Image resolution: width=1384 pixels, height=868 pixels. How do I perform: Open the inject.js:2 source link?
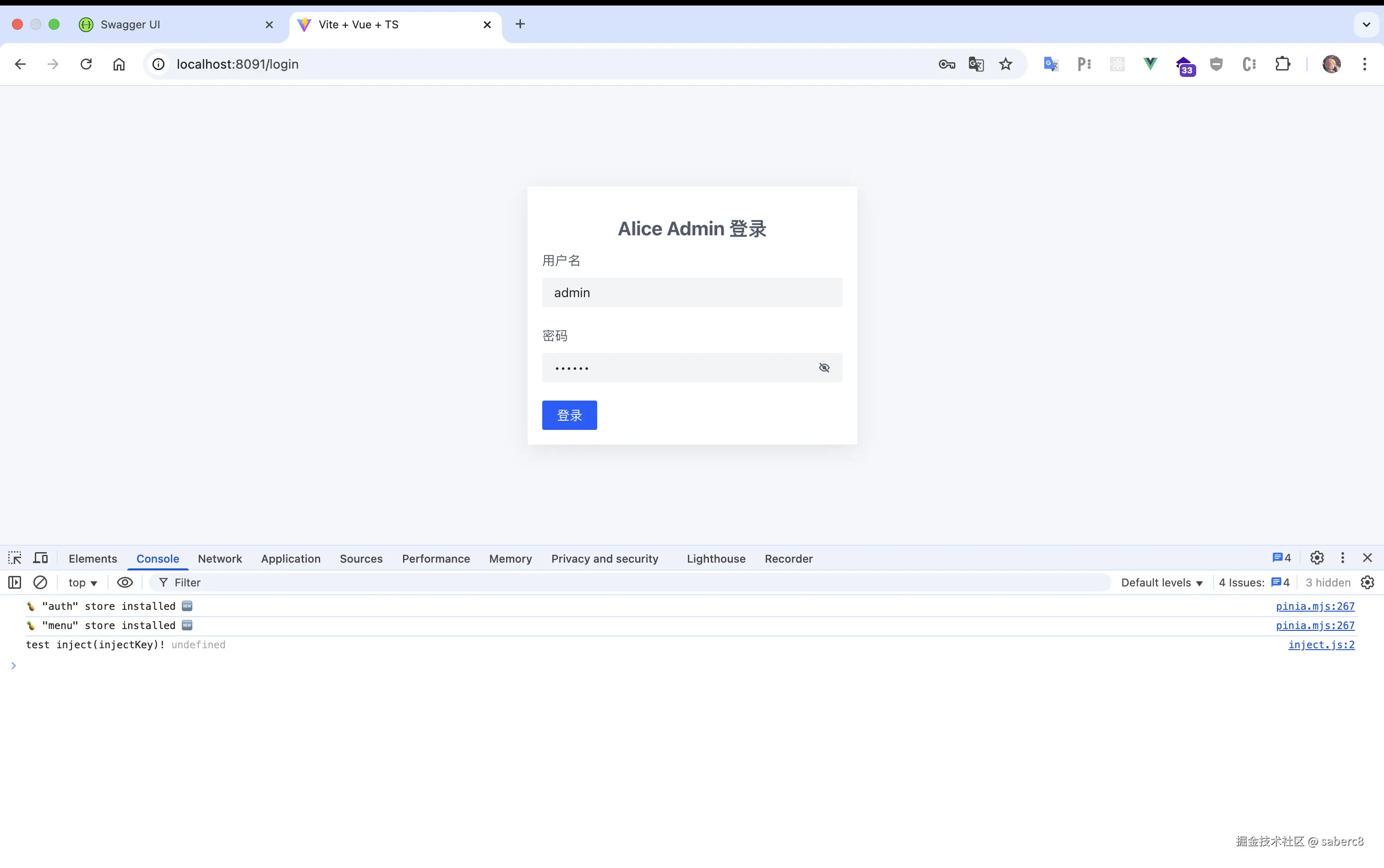click(1321, 644)
